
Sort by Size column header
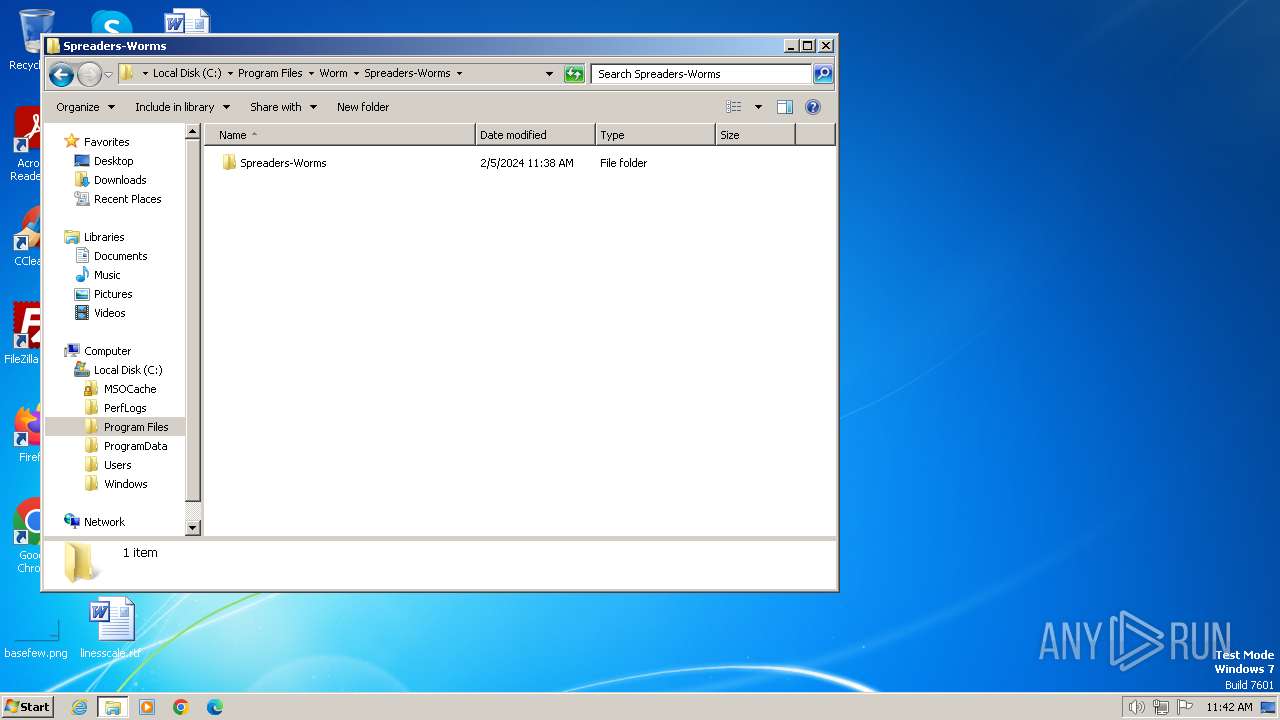(755, 135)
